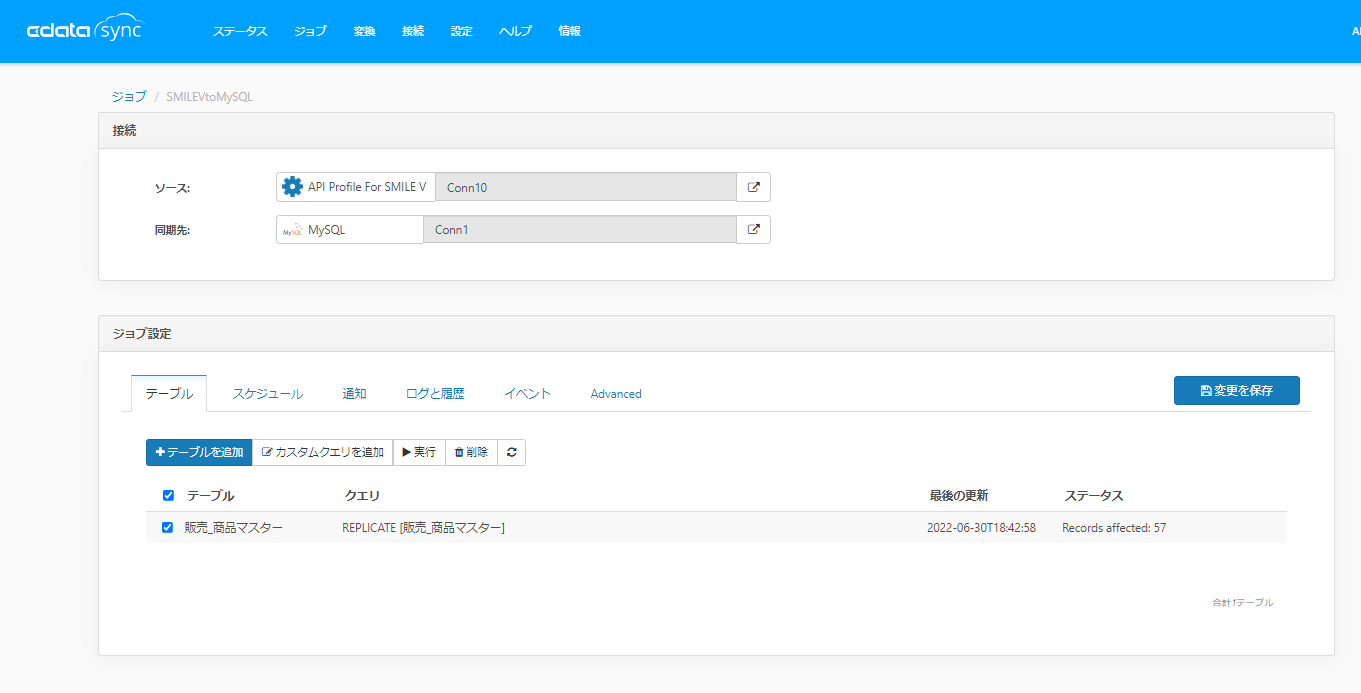Click the API Profile For SMILE V gear icon
1361x693 pixels.
point(292,187)
